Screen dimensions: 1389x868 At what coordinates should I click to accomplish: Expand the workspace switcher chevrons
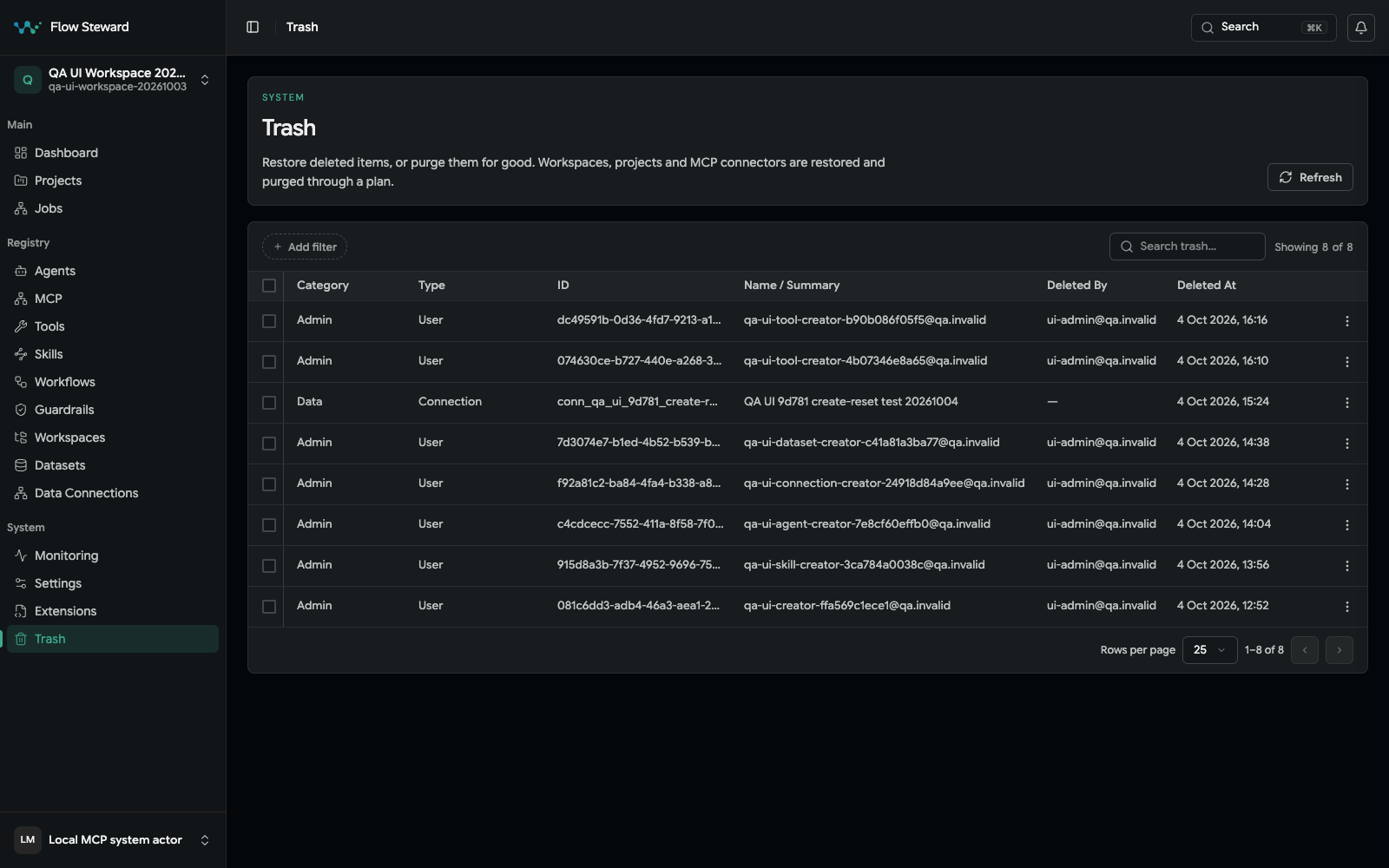pyautogui.click(x=205, y=80)
